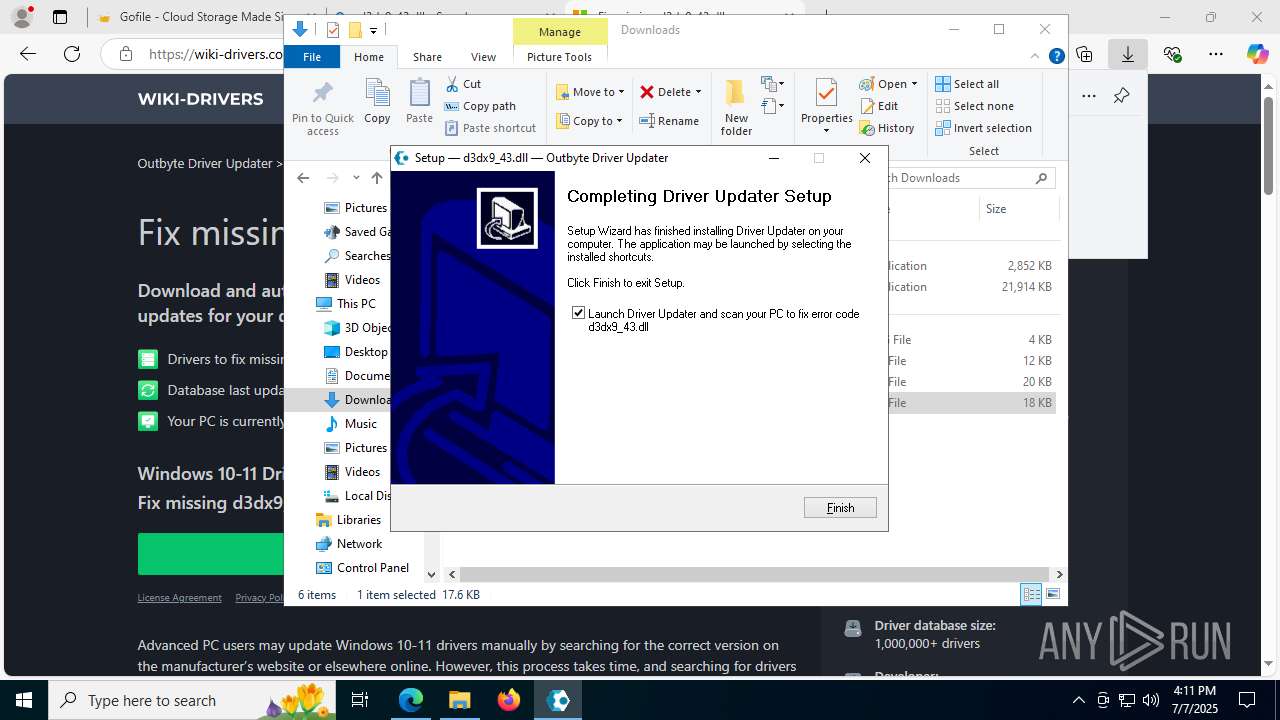Click Paste icon in Explorer ribbon
This screenshot has height=720, width=1280.
click(419, 102)
